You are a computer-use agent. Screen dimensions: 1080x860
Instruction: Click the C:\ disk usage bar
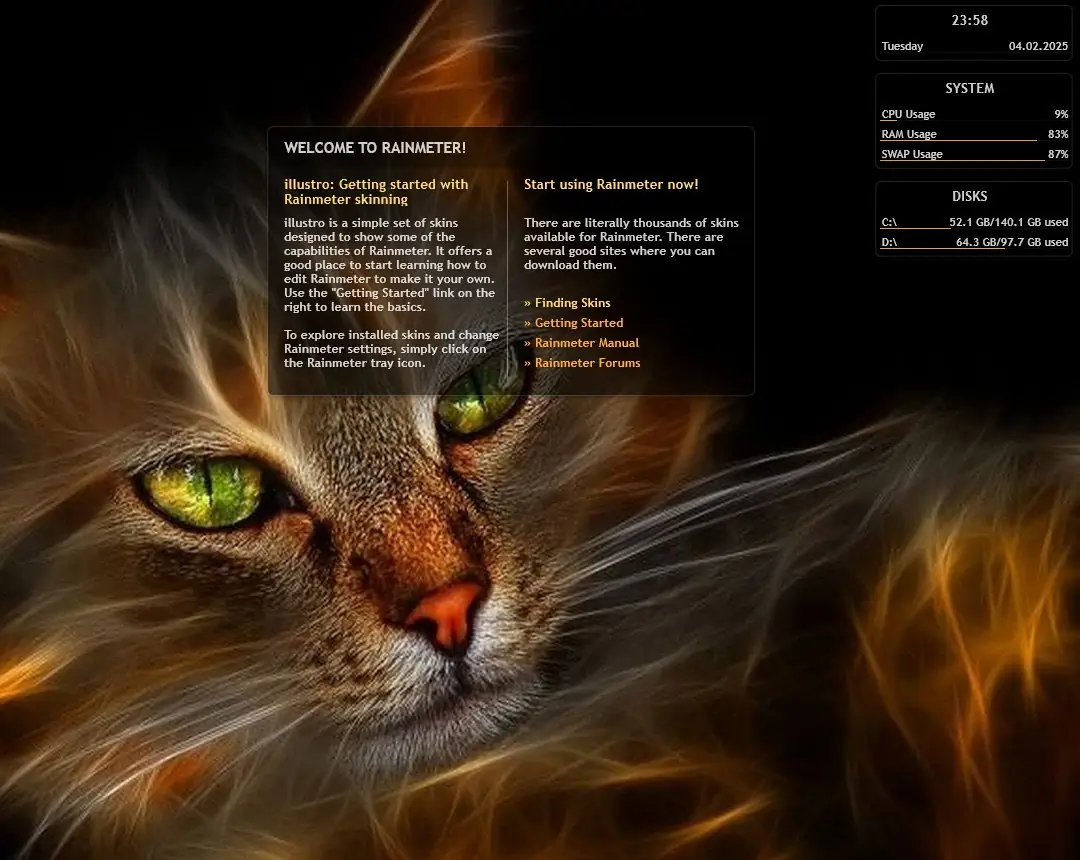[915, 228]
